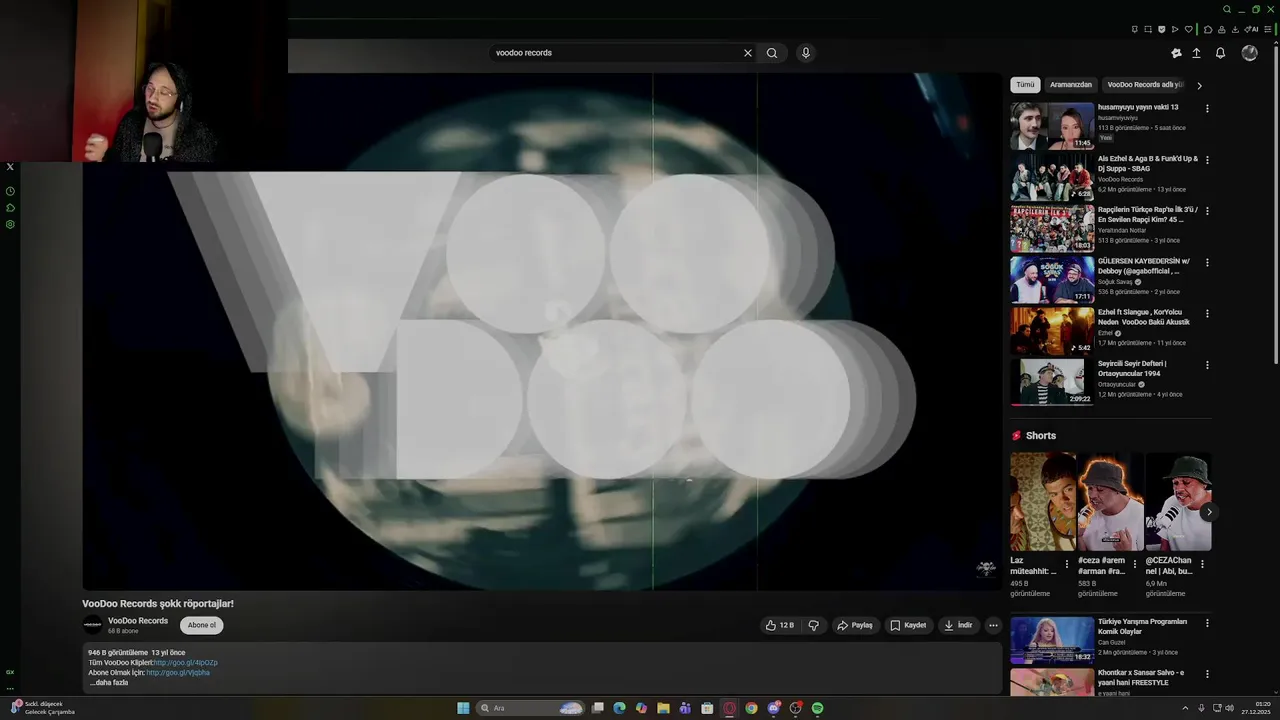Image resolution: width=1280 pixels, height=720 pixels.
Task: Open sidebar extensions cube icon
Action: tap(10, 208)
